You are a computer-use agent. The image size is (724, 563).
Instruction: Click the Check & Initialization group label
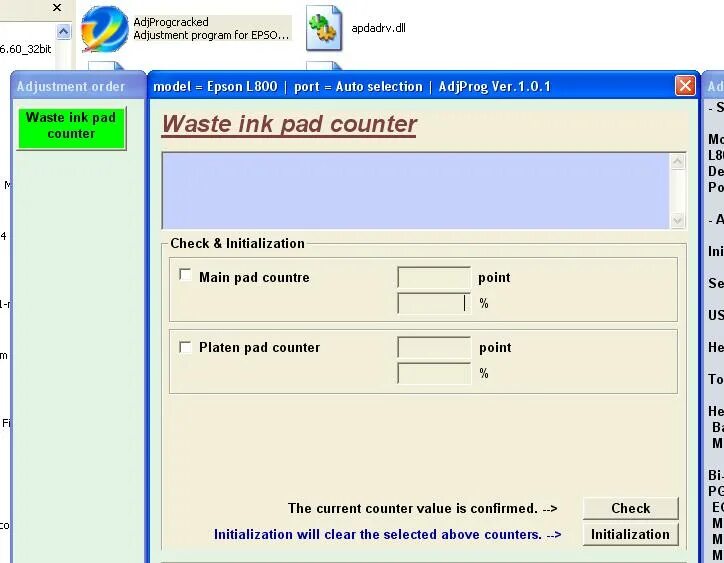237,243
